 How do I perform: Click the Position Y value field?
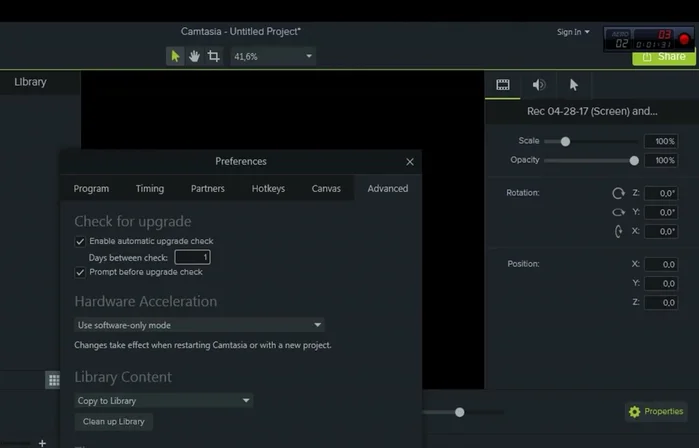tap(661, 284)
